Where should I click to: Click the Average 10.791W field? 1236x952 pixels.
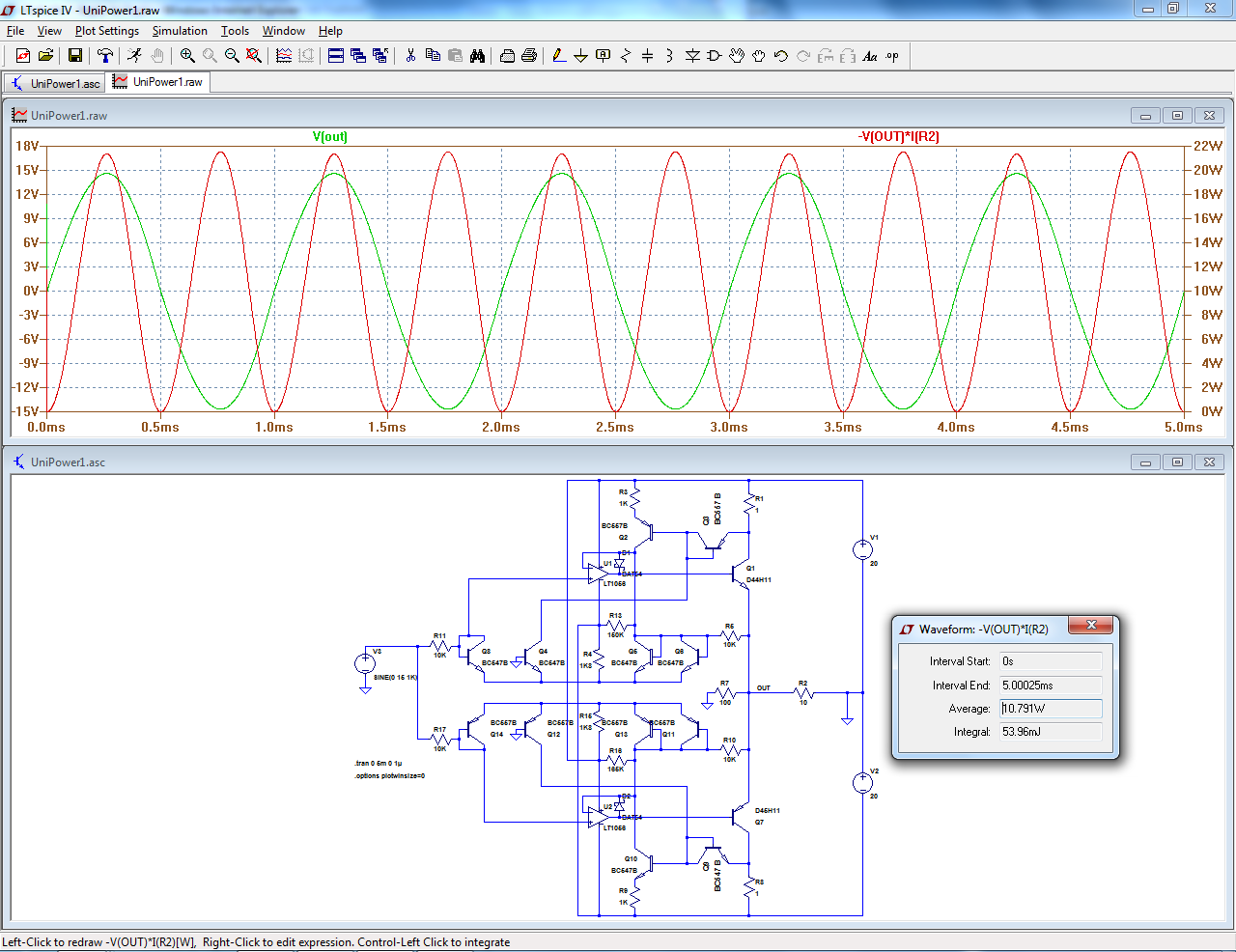click(x=1051, y=708)
